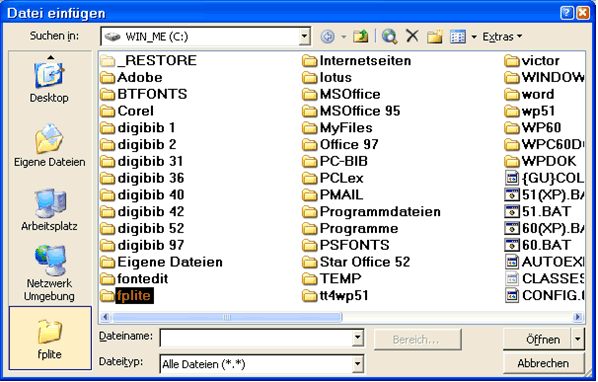Select the victor folder
Viewport: 598px width, 382px height.
pyautogui.click(x=532, y=60)
